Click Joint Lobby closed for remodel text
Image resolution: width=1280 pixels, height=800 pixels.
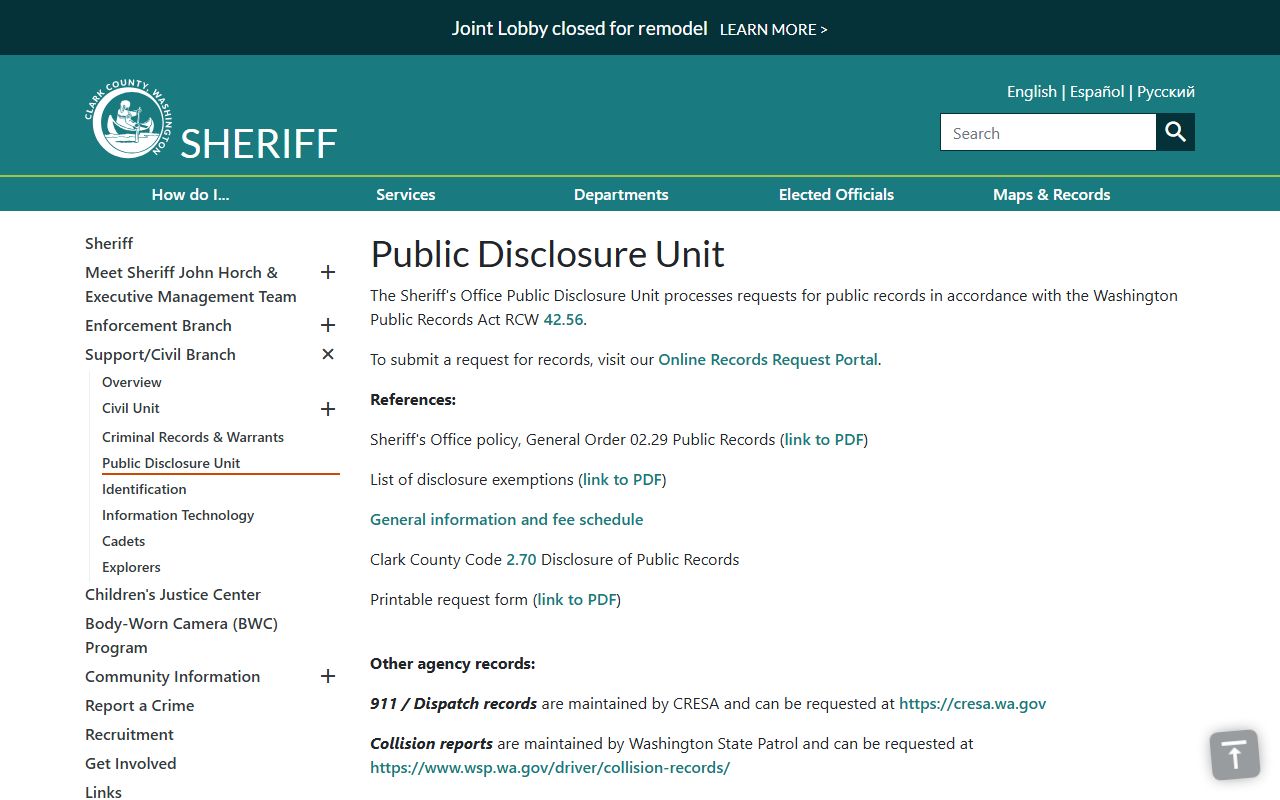pos(579,28)
